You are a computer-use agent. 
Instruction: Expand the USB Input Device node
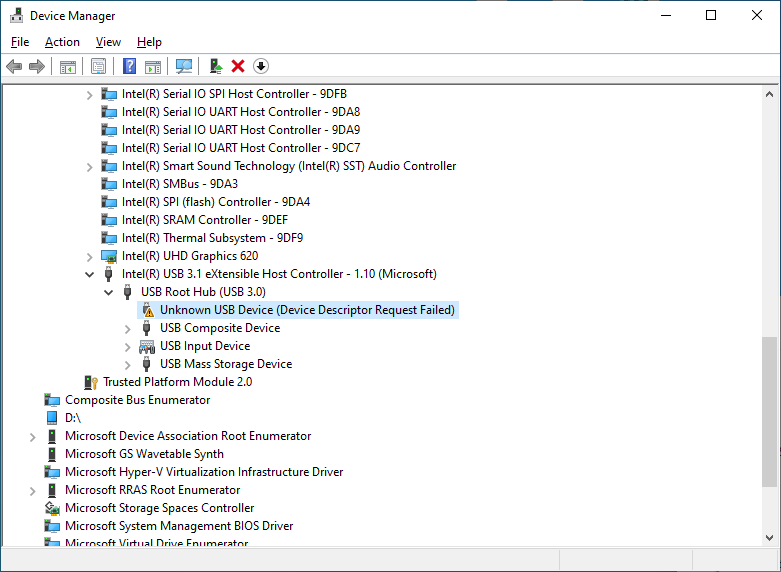[128, 347]
